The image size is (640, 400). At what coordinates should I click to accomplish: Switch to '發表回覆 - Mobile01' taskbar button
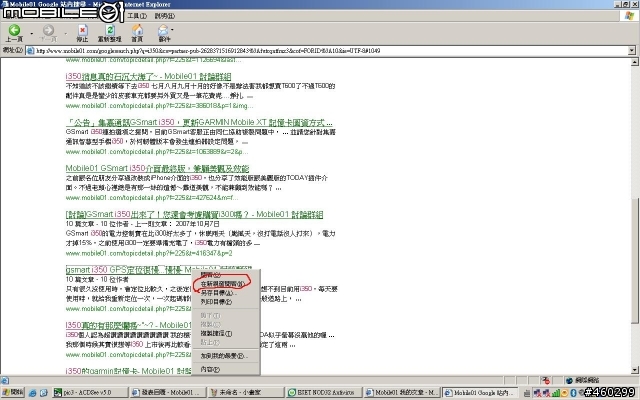pos(168,393)
